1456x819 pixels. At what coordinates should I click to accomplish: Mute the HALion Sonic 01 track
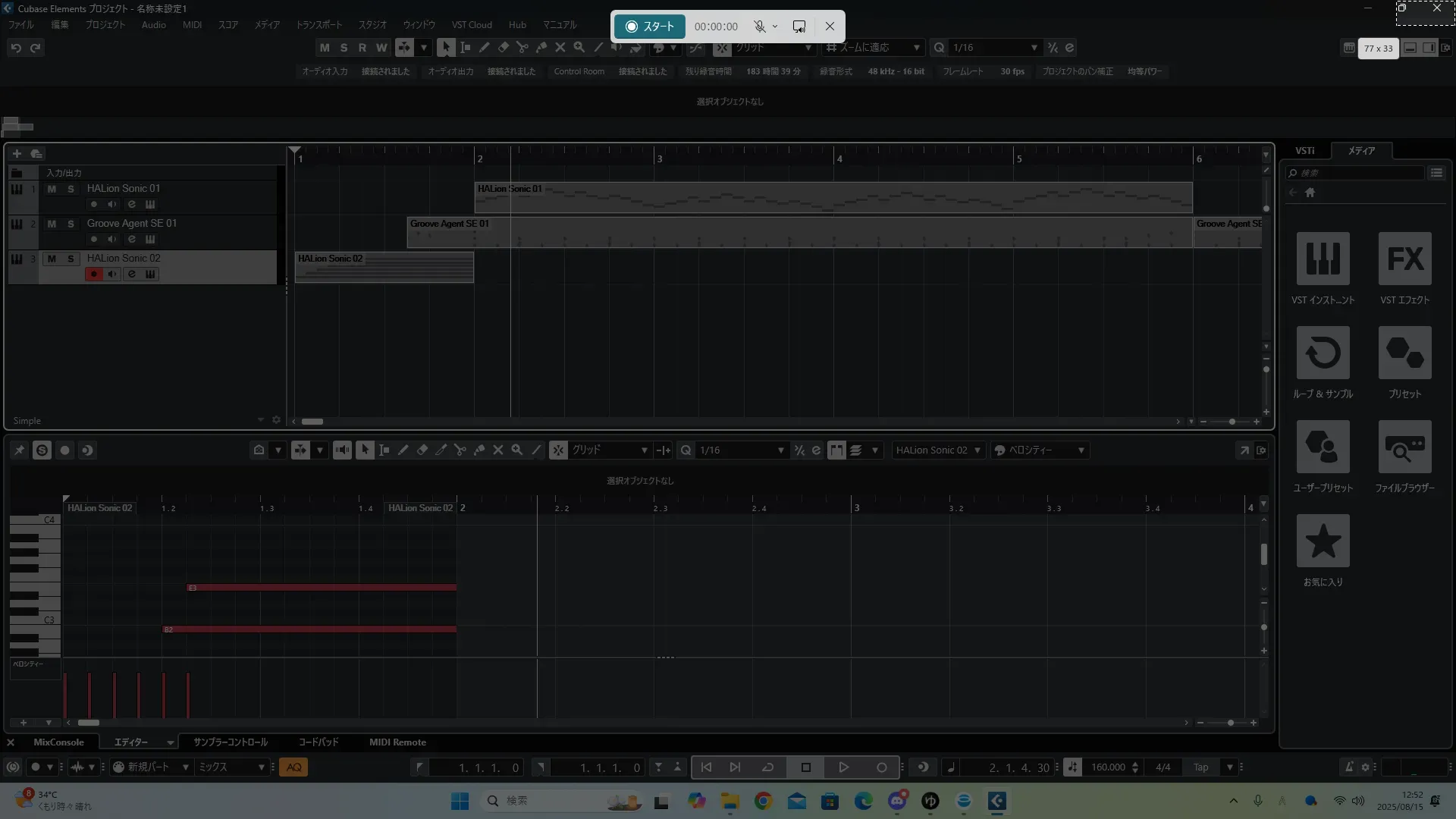52,189
